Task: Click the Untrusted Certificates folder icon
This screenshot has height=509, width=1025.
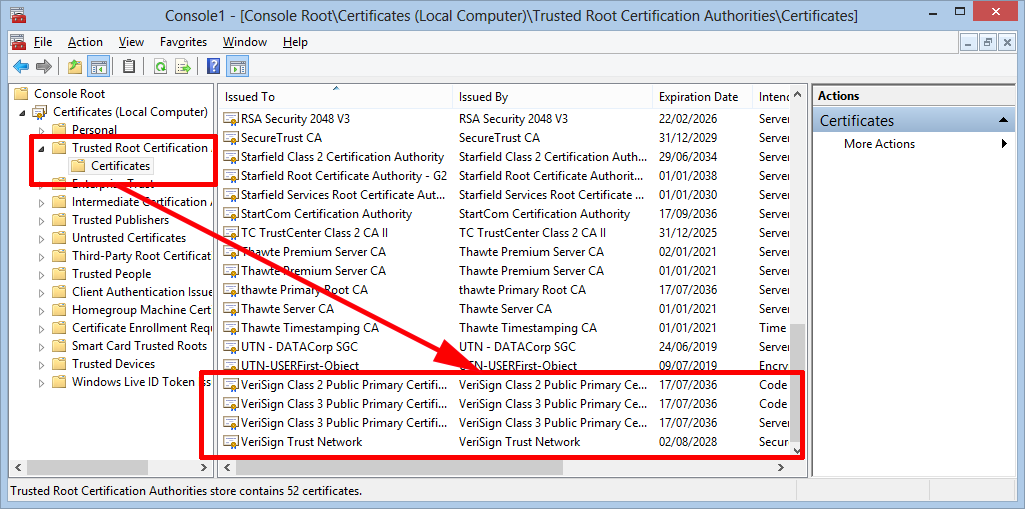Action: [x=59, y=238]
